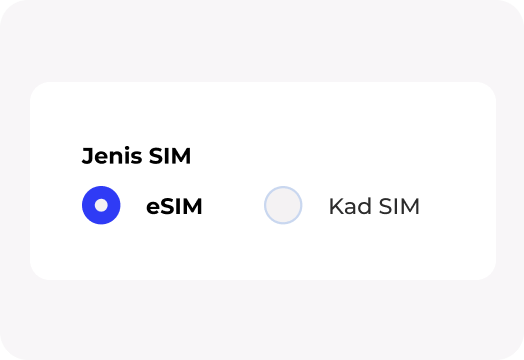The height and width of the screenshot is (360, 524).
Task: Click the blue ring of eSIM radio
Action: click(88, 205)
